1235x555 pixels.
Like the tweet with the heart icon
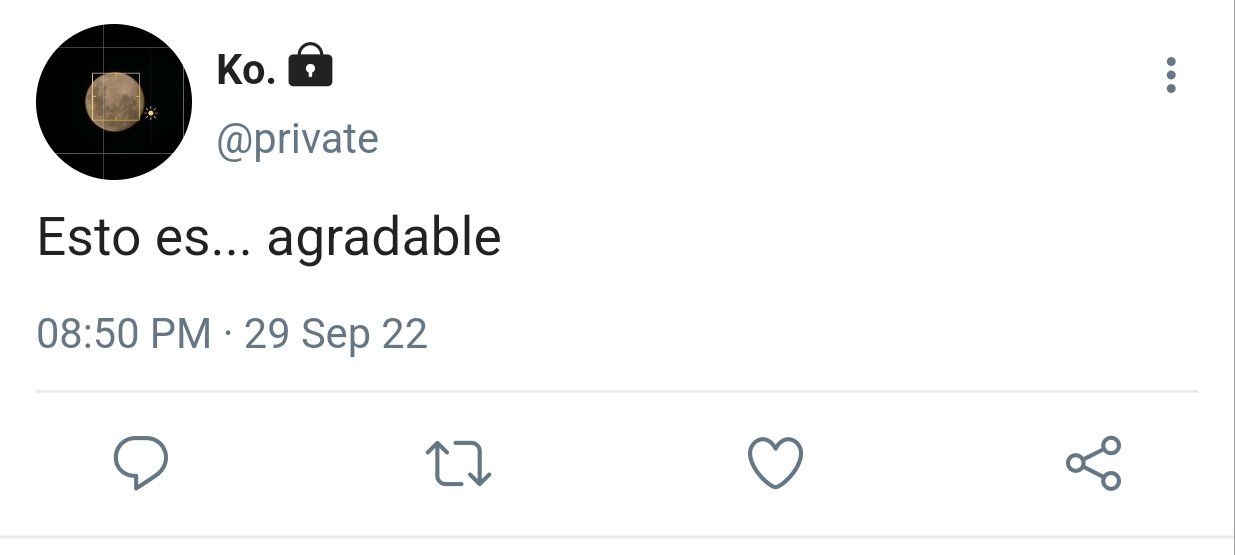776,463
